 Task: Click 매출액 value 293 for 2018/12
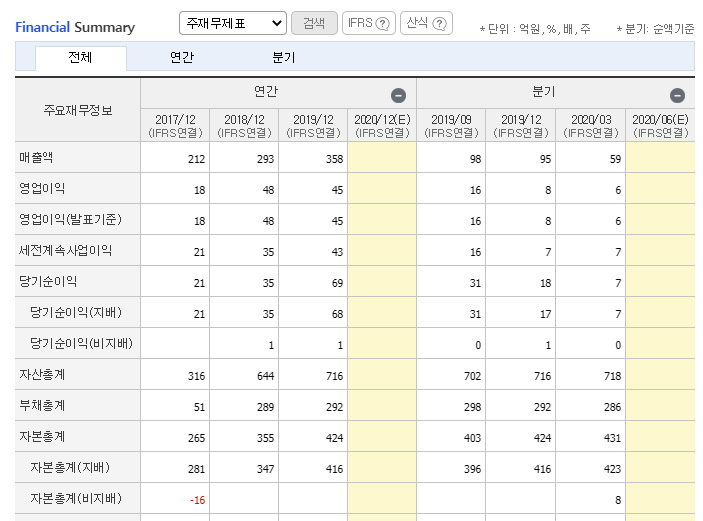click(x=265, y=159)
